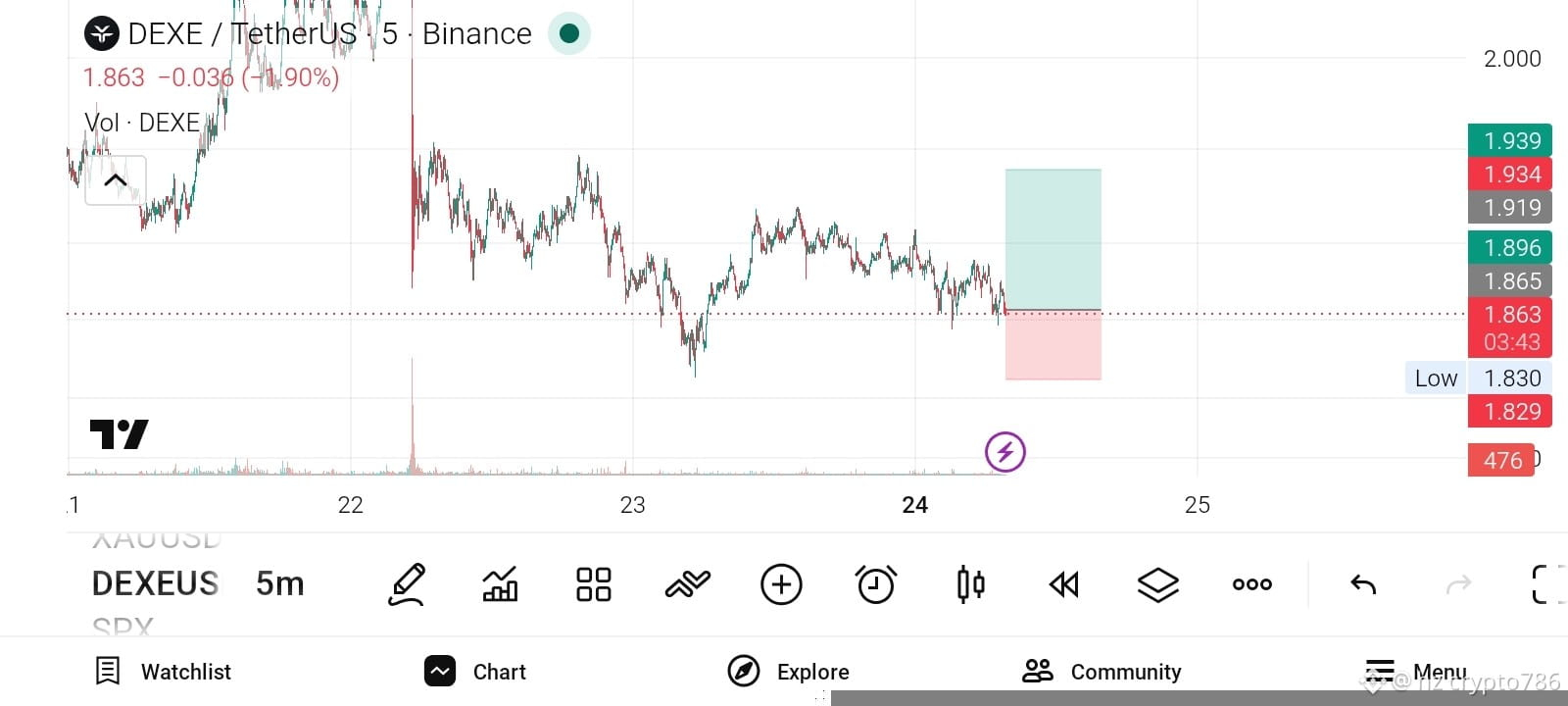Create an alert with alarm clock icon
1568x706 pixels.
pos(875,584)
